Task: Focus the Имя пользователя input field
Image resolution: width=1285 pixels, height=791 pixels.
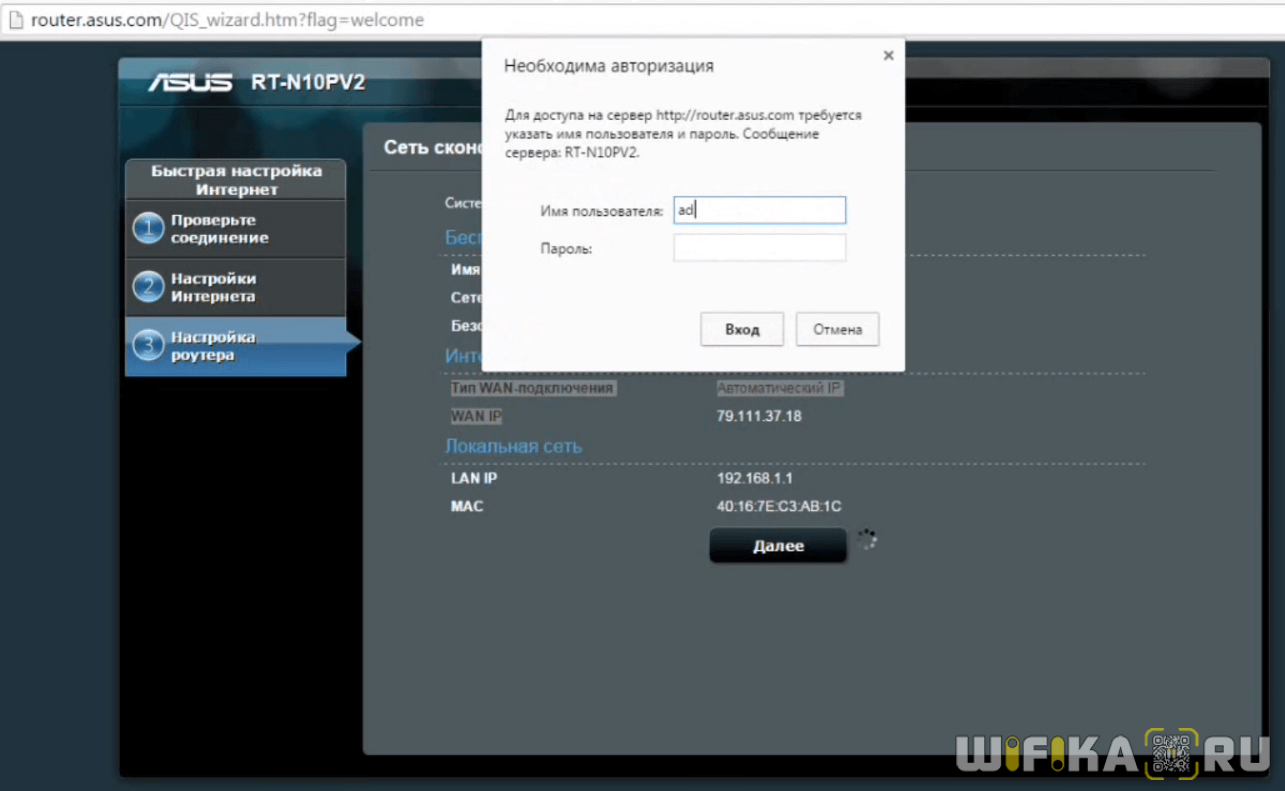Action: [x=759, y=210]
